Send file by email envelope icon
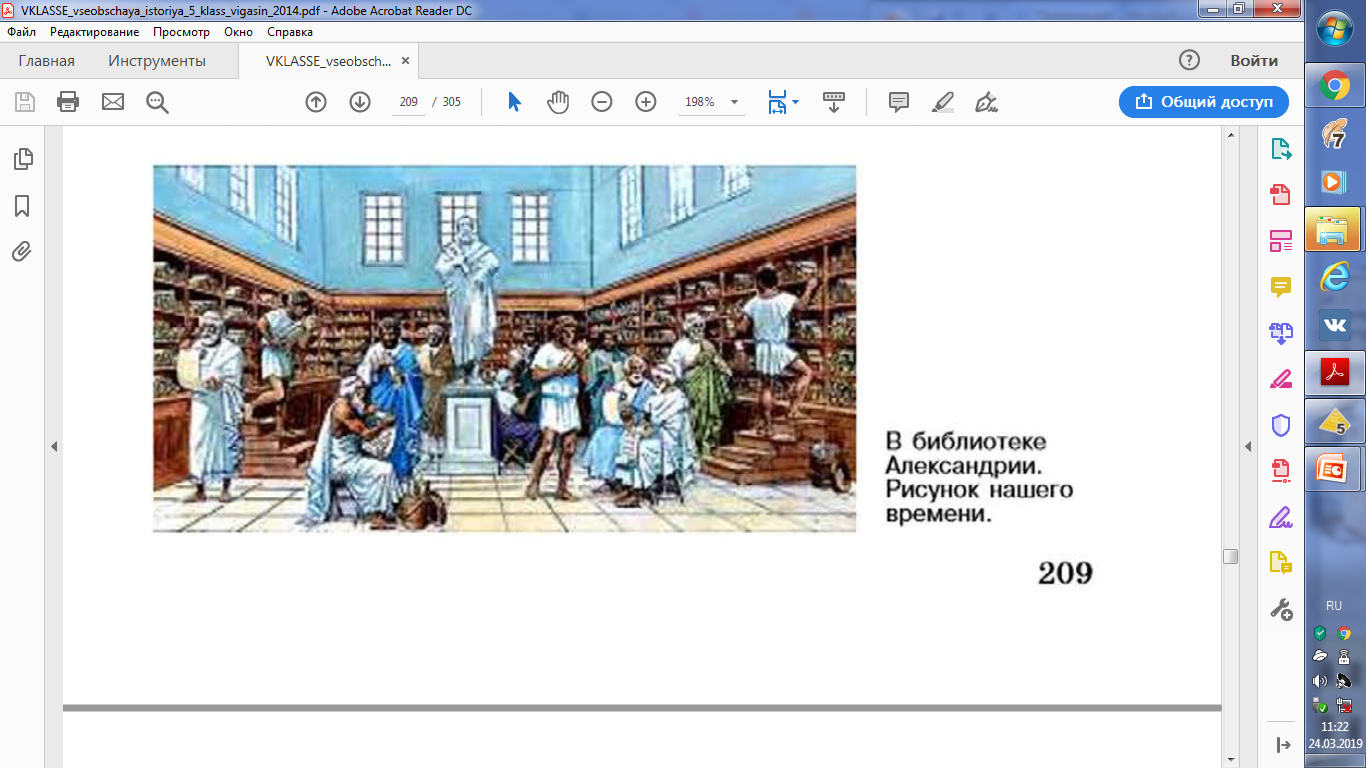The width and height of the screenshot is (1366, 768). click(113, 101)
